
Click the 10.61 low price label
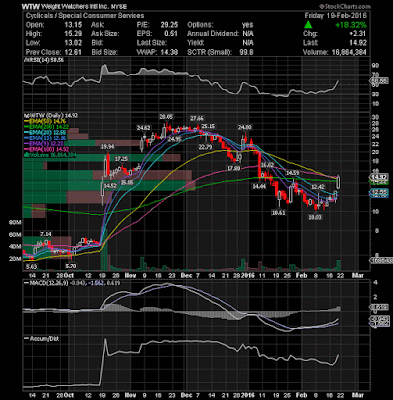pos(278,213)
